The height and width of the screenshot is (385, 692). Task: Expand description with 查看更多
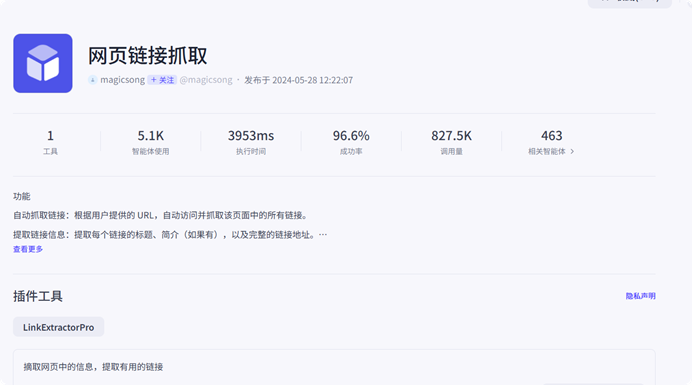click(x=28, y=249)
